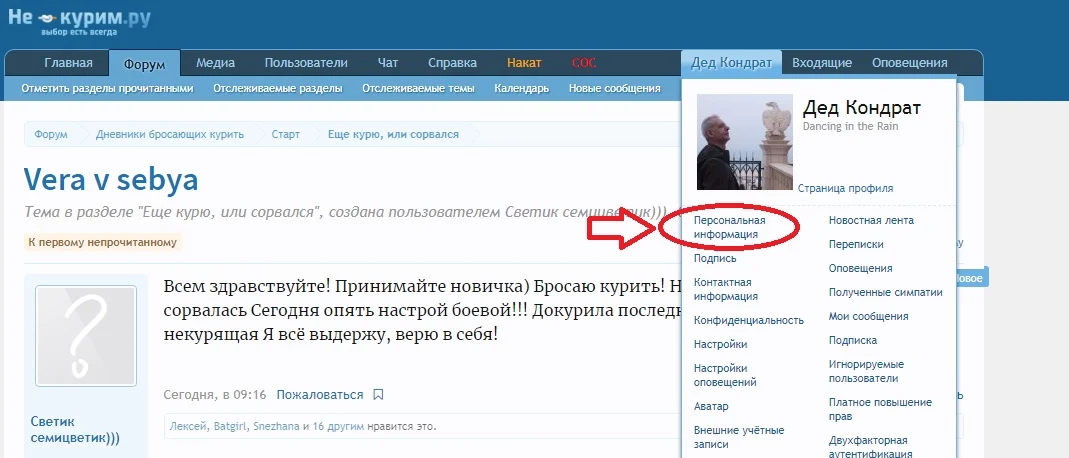Open Snezhana's profile in the likes line
This screenshot has height=458, width=1069.
[x=276, y=427]
